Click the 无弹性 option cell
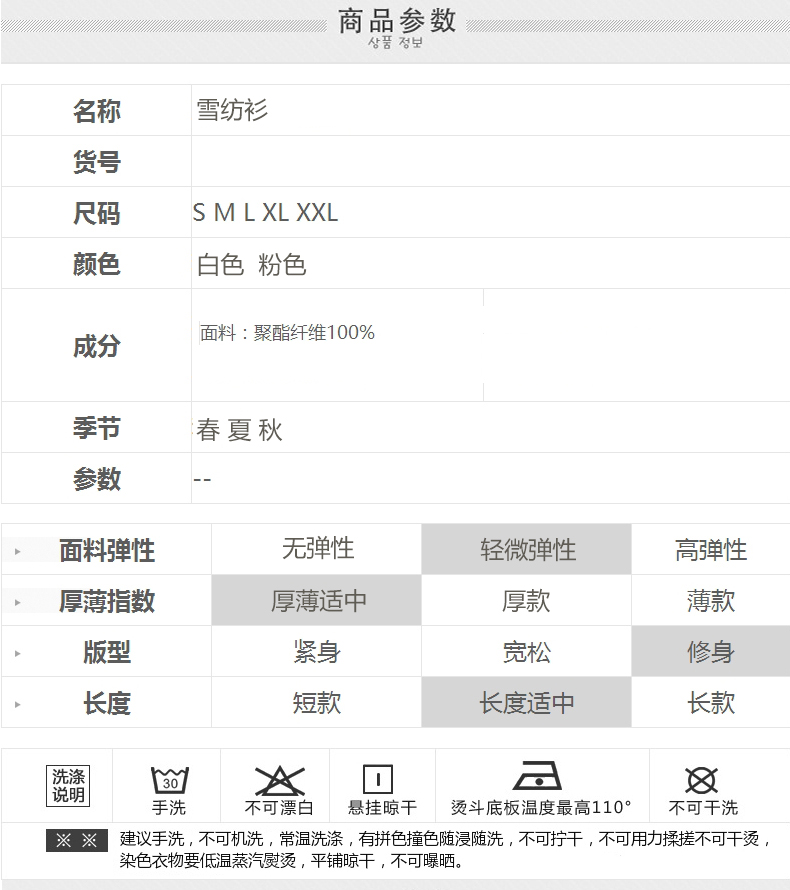 point(317,550)
